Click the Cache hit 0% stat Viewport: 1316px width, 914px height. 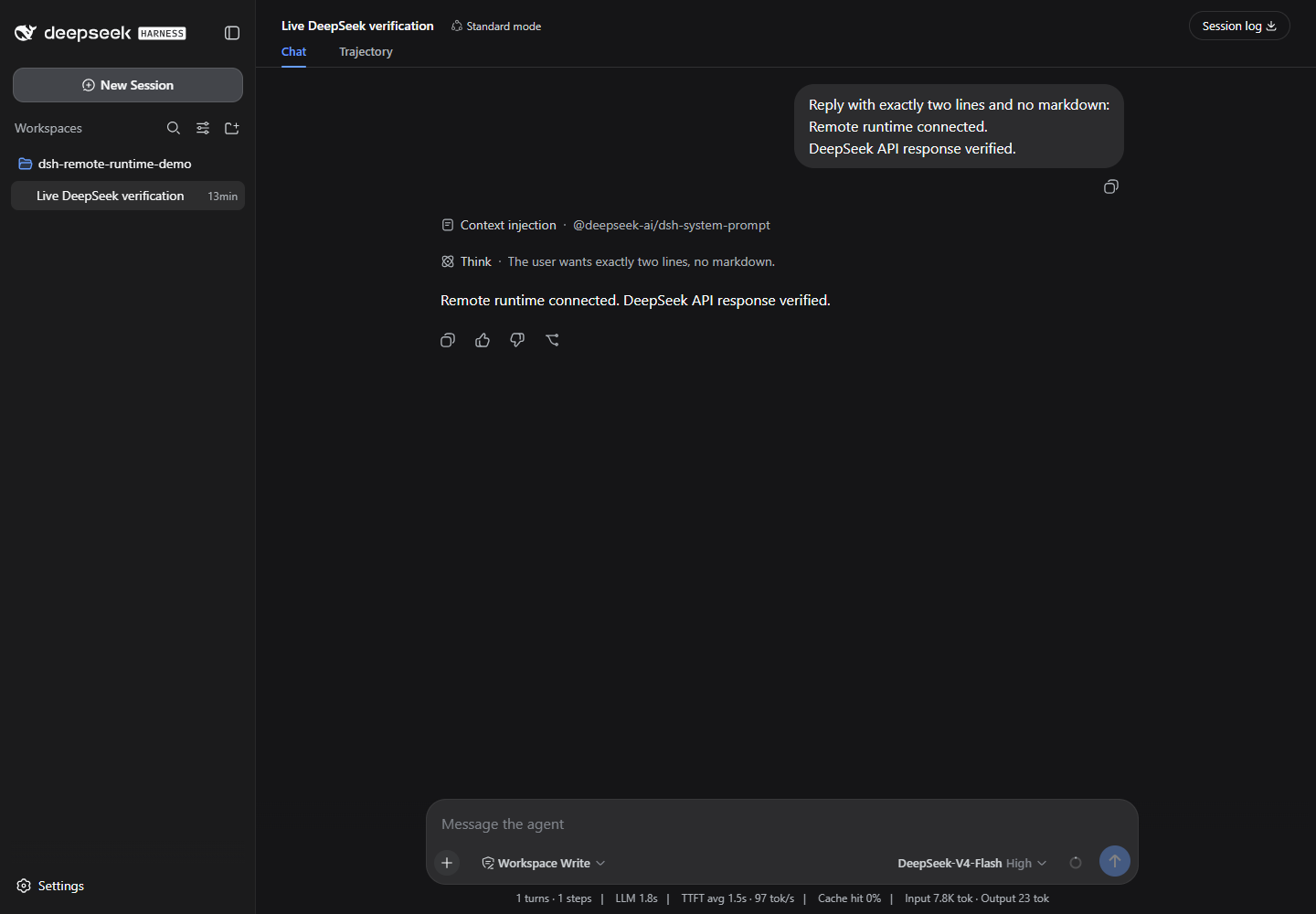tap(849, 898)
